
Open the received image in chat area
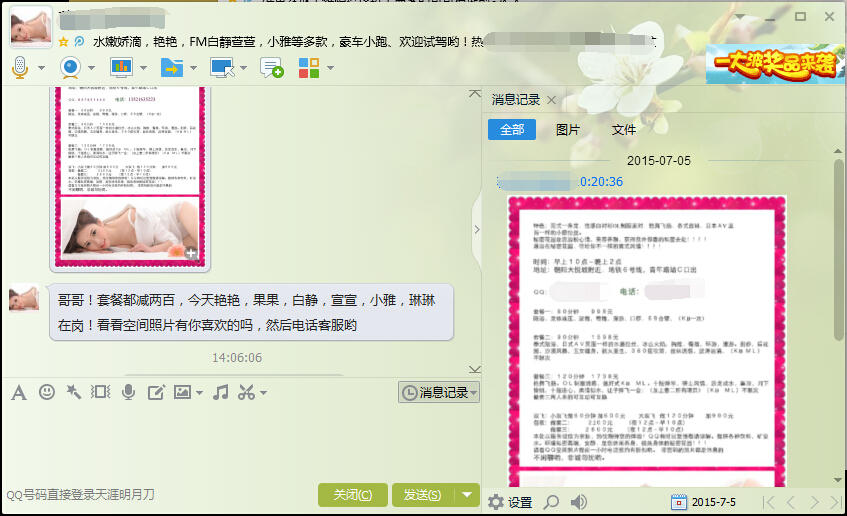click(130, 177)
